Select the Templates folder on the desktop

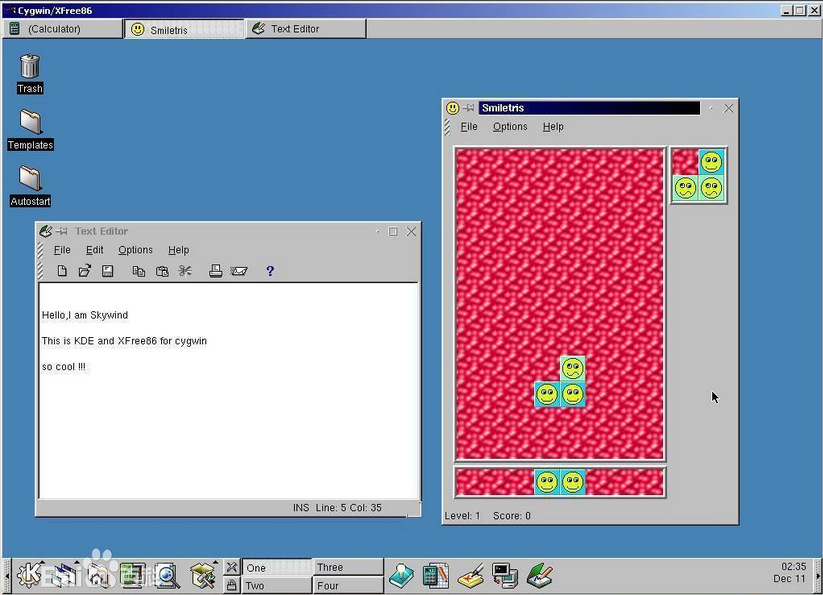(x=30, y=130)
